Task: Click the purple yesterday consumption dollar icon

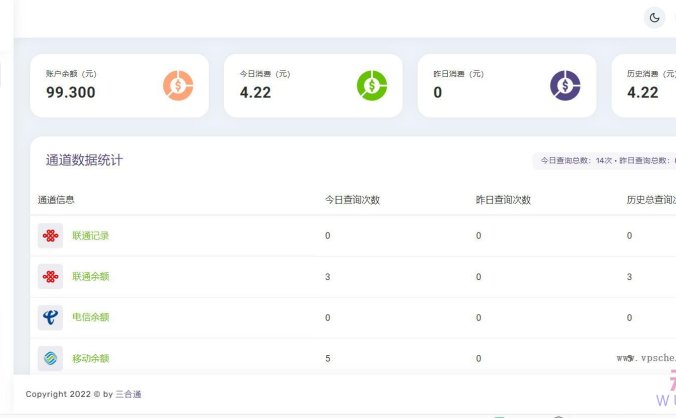Action: point(565,86)
